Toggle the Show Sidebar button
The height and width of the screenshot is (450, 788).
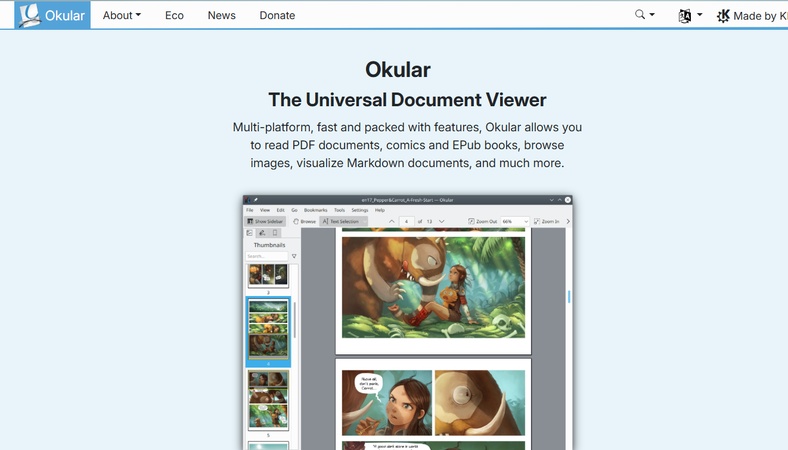tap(265, 221)
